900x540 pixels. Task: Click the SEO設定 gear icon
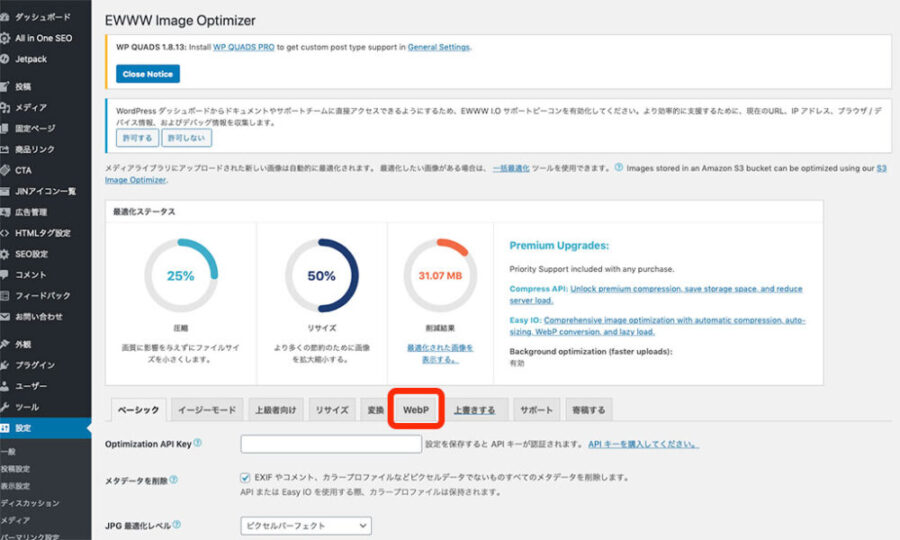tap(5, 254)
